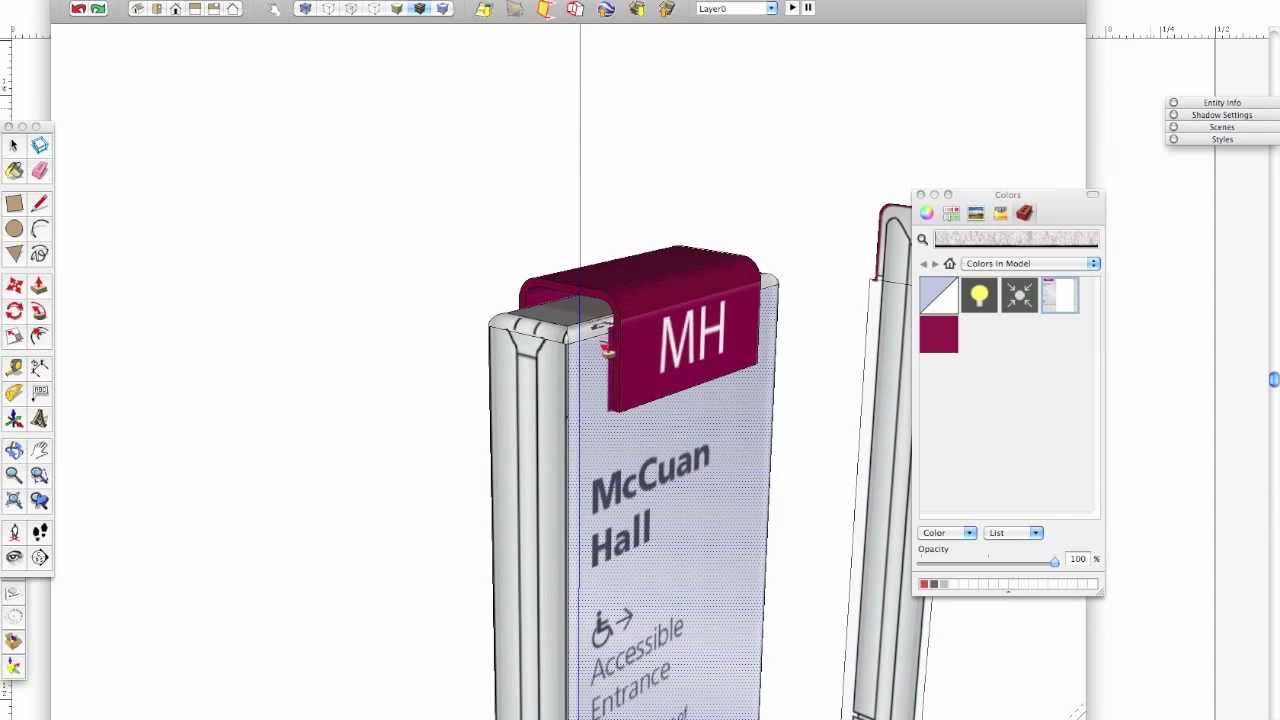Go back in Colors browser
This screenshot has width=1280, height=720.
[924, 264]
